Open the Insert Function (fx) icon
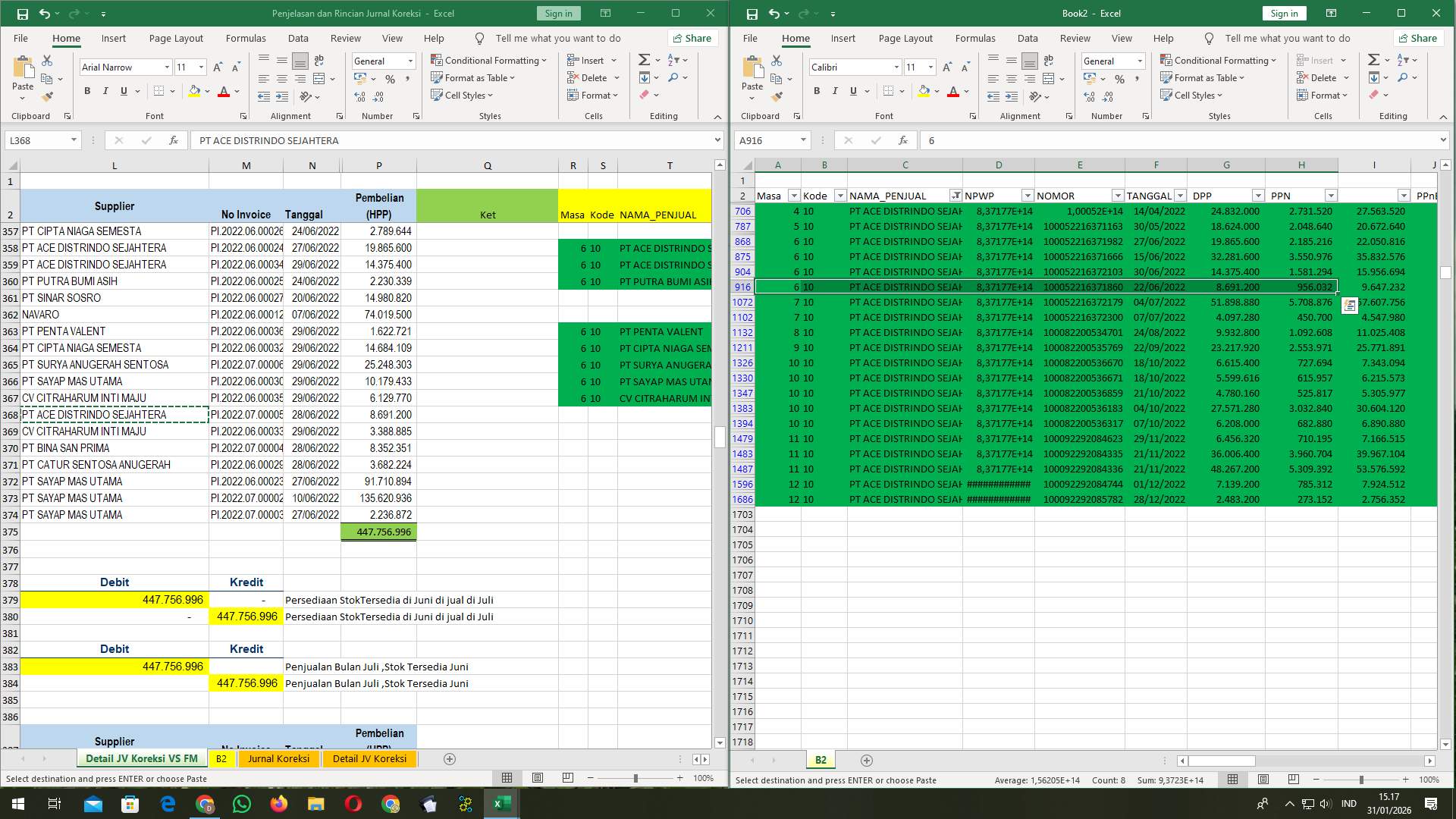The image size is (1456, 819). 173,140
